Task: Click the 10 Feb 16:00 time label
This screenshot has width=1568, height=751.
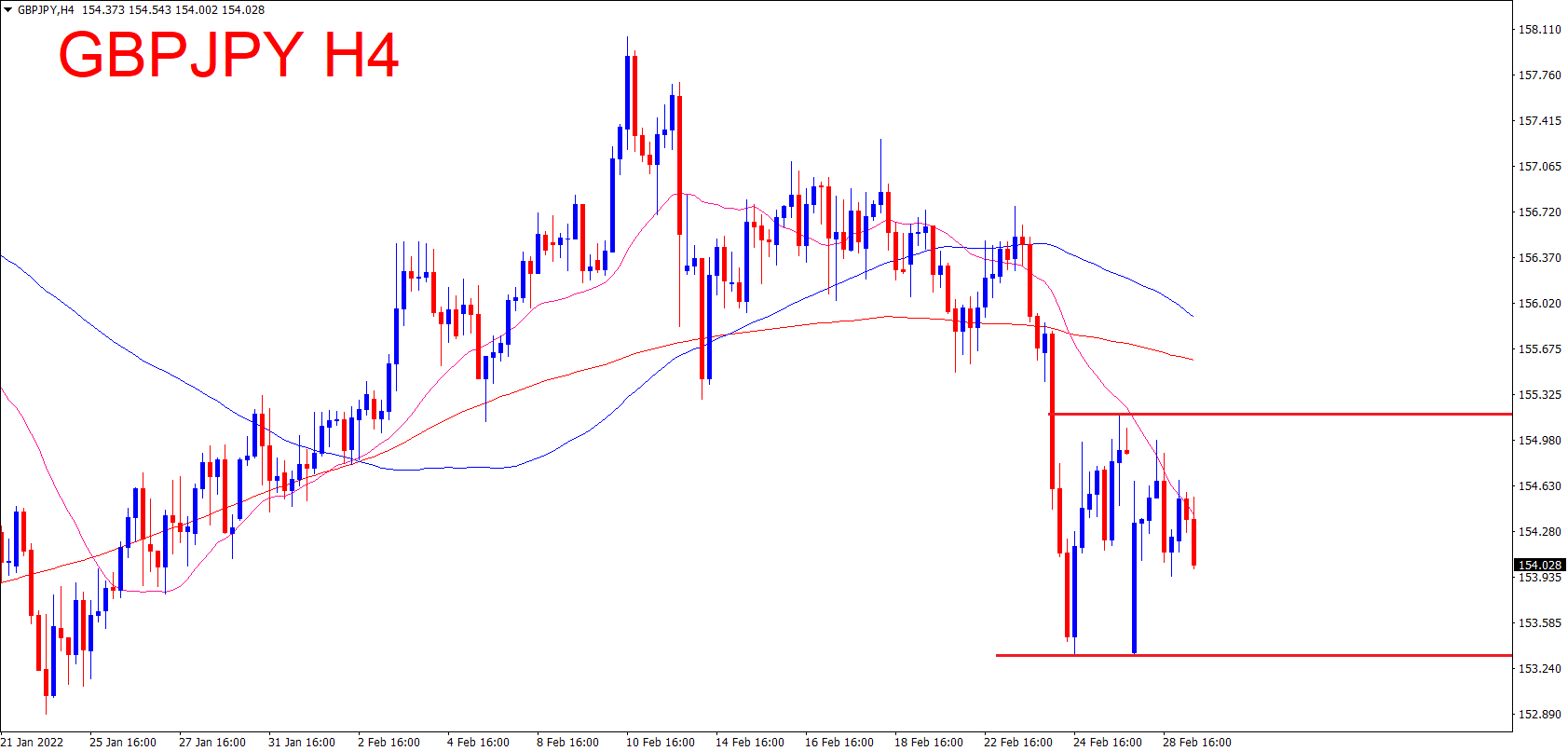Action: tap(661, 743)
